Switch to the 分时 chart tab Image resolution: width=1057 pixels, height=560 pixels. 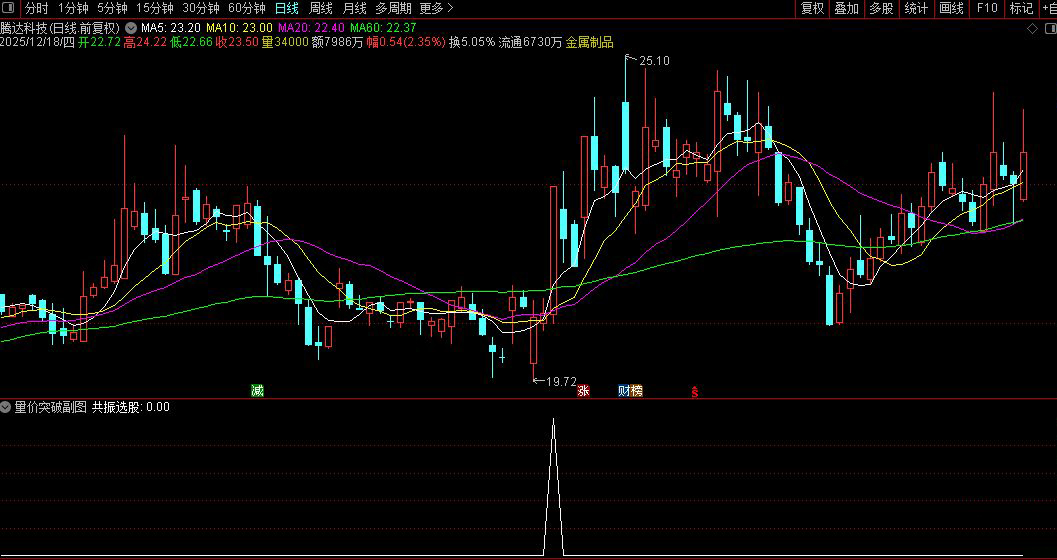(36, 8)
